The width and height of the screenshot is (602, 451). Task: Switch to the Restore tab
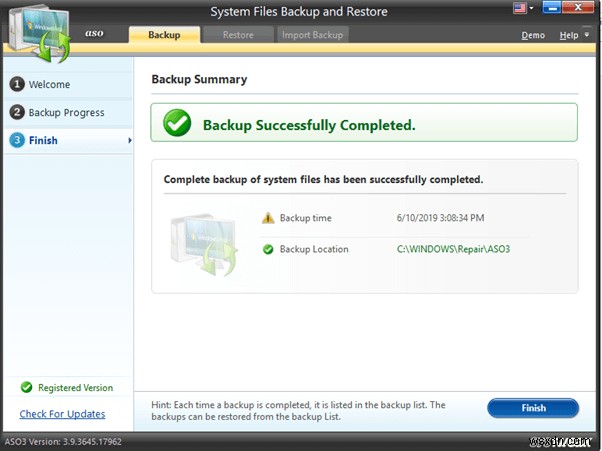coord(238,35)
